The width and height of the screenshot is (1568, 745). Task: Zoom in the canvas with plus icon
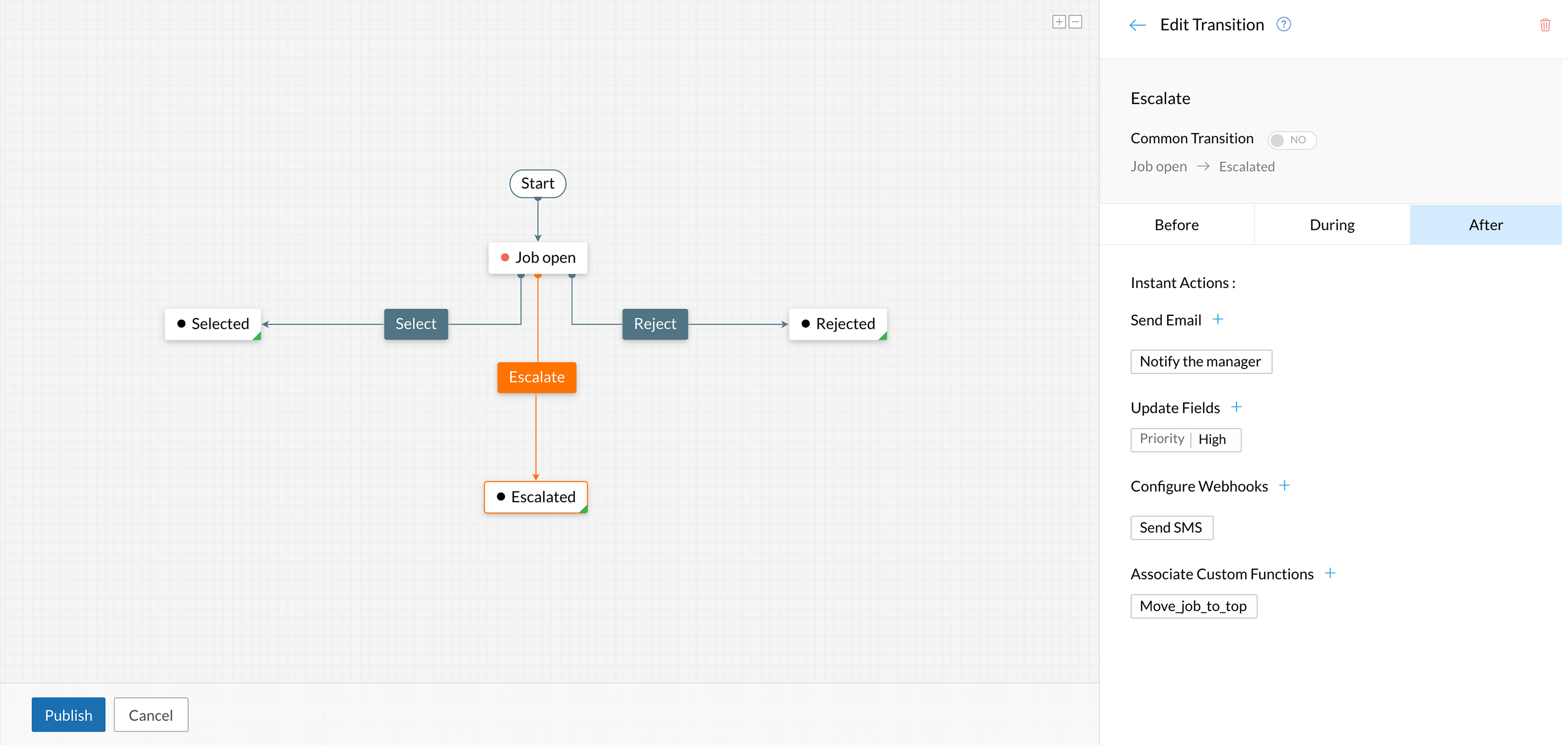(1058, 22)
